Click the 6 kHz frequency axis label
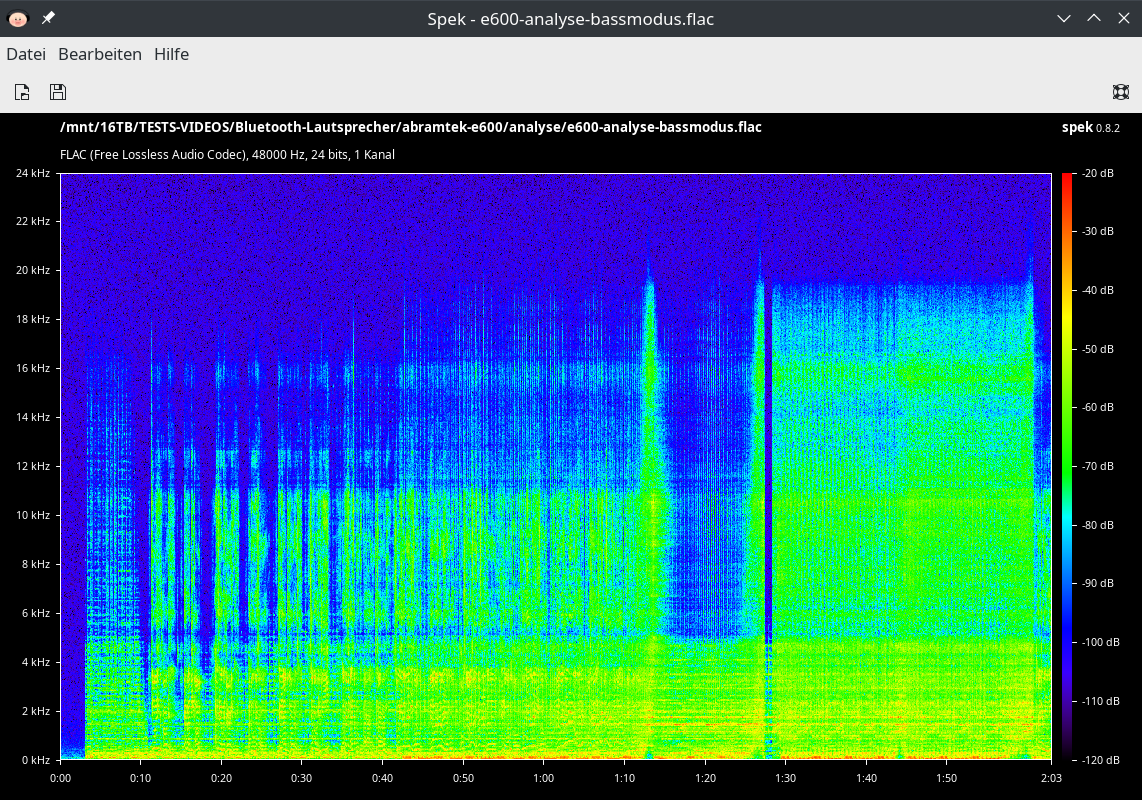1142x800 pixels. (x=36, y=613)
